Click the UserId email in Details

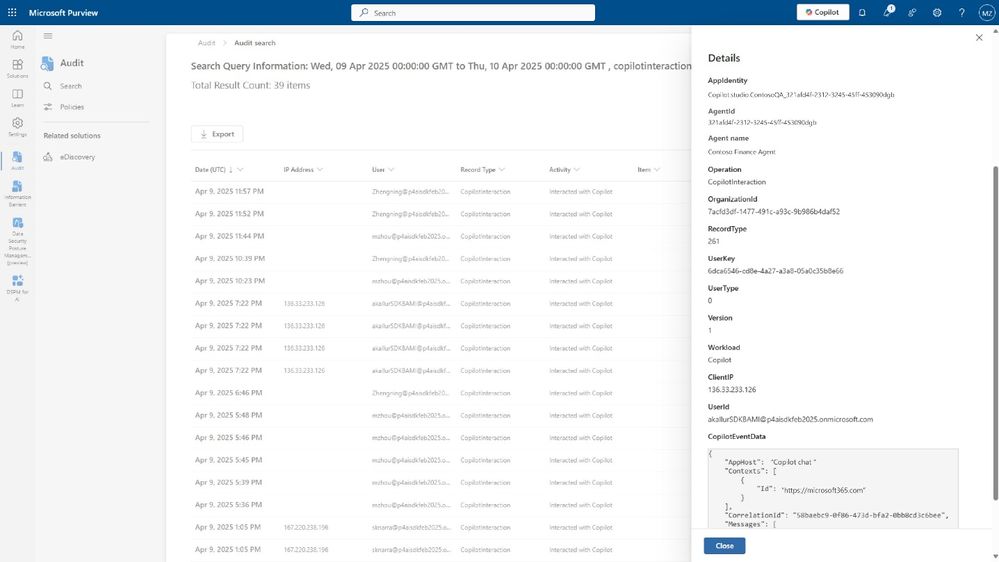pyautogui.click(x=790, y=419)
